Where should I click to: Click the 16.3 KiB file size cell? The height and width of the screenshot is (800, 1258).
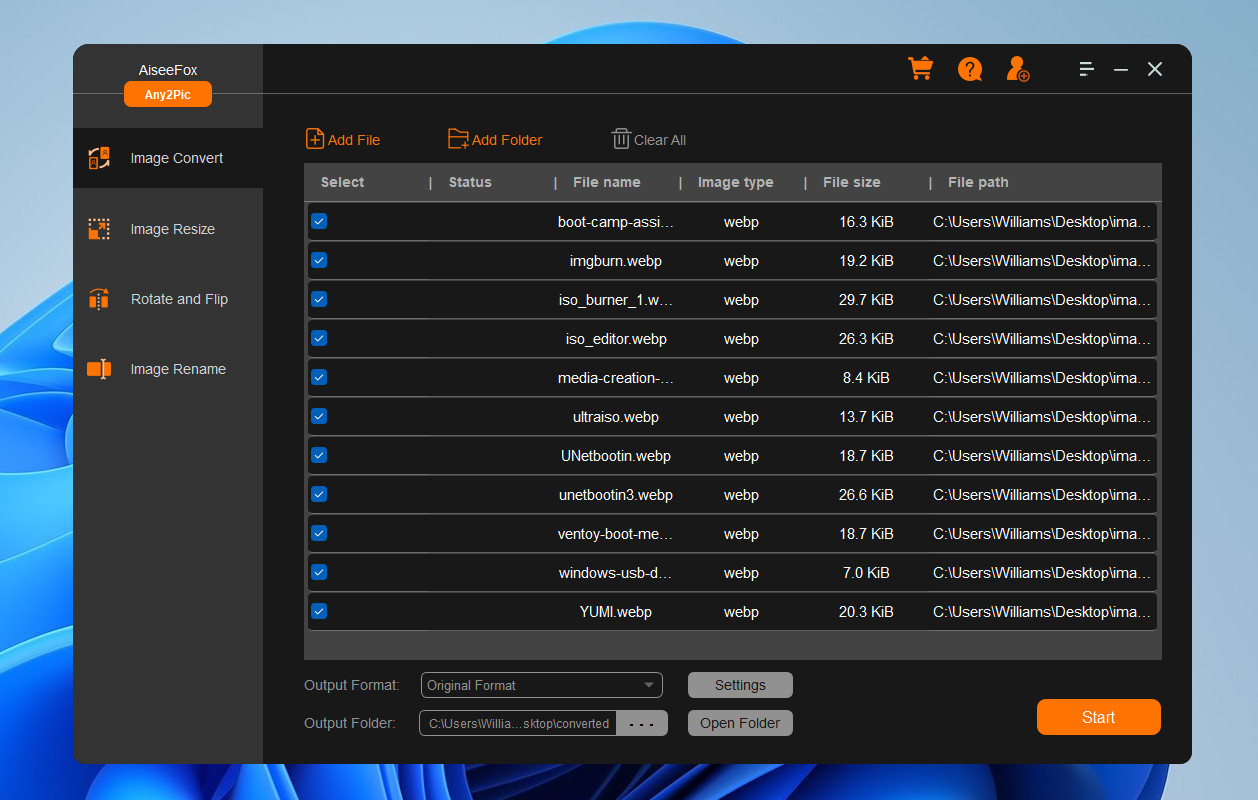tap(866, 222)
